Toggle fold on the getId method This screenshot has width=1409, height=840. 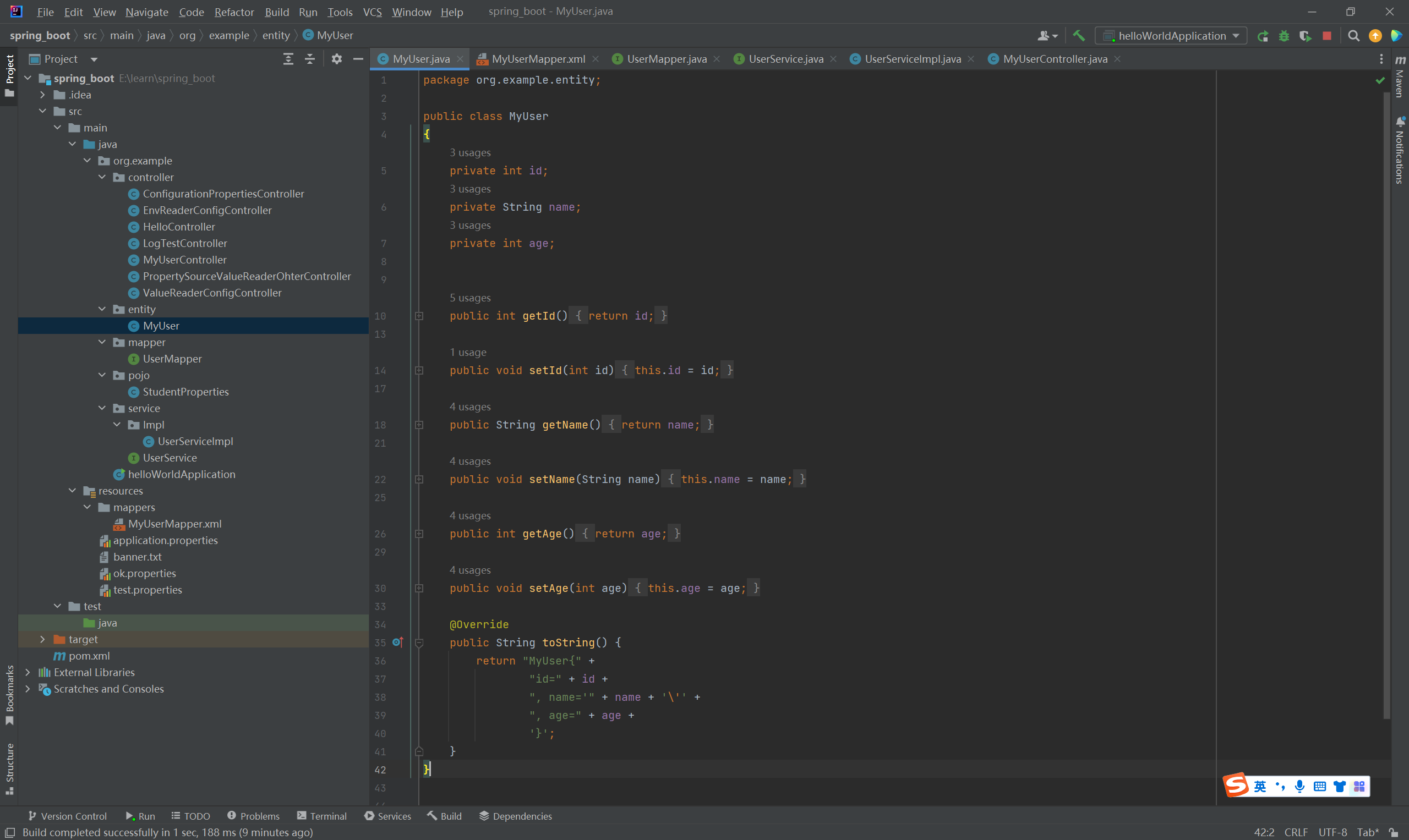[x=419, y=316]
